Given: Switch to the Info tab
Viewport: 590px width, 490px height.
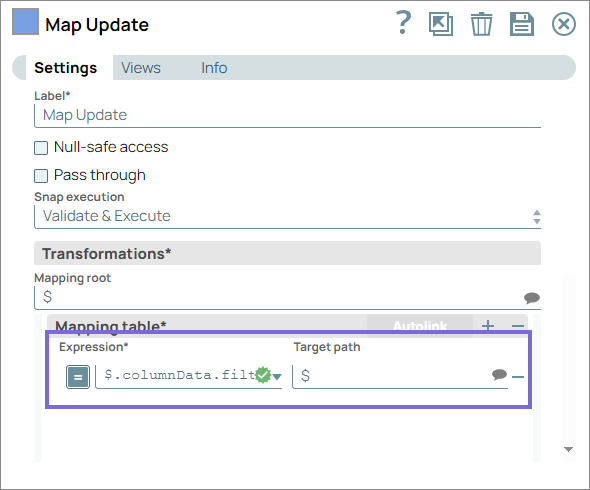Looking at the screenshot, I should point(214,68).
